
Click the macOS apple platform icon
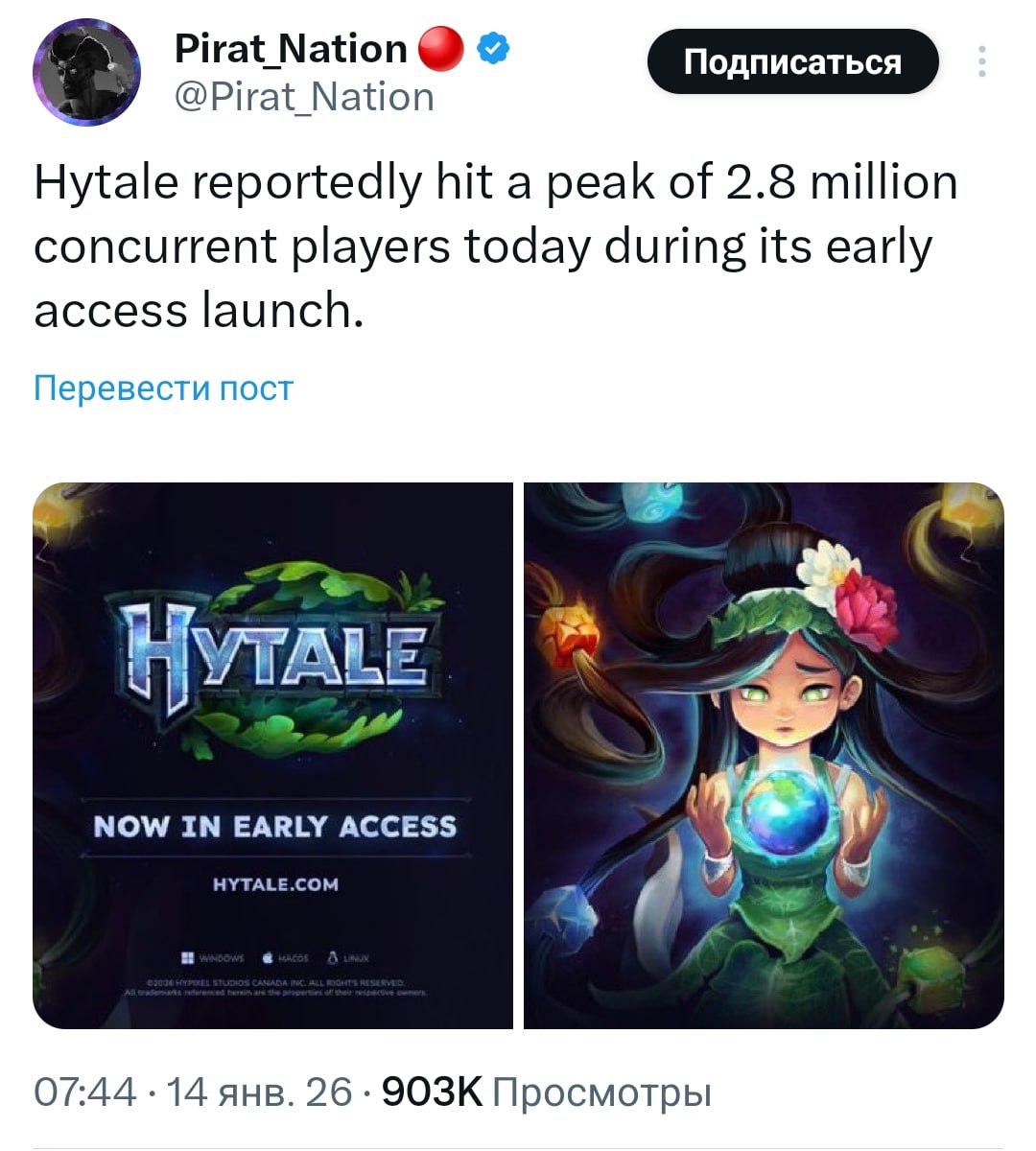click(x=268, y=957)
